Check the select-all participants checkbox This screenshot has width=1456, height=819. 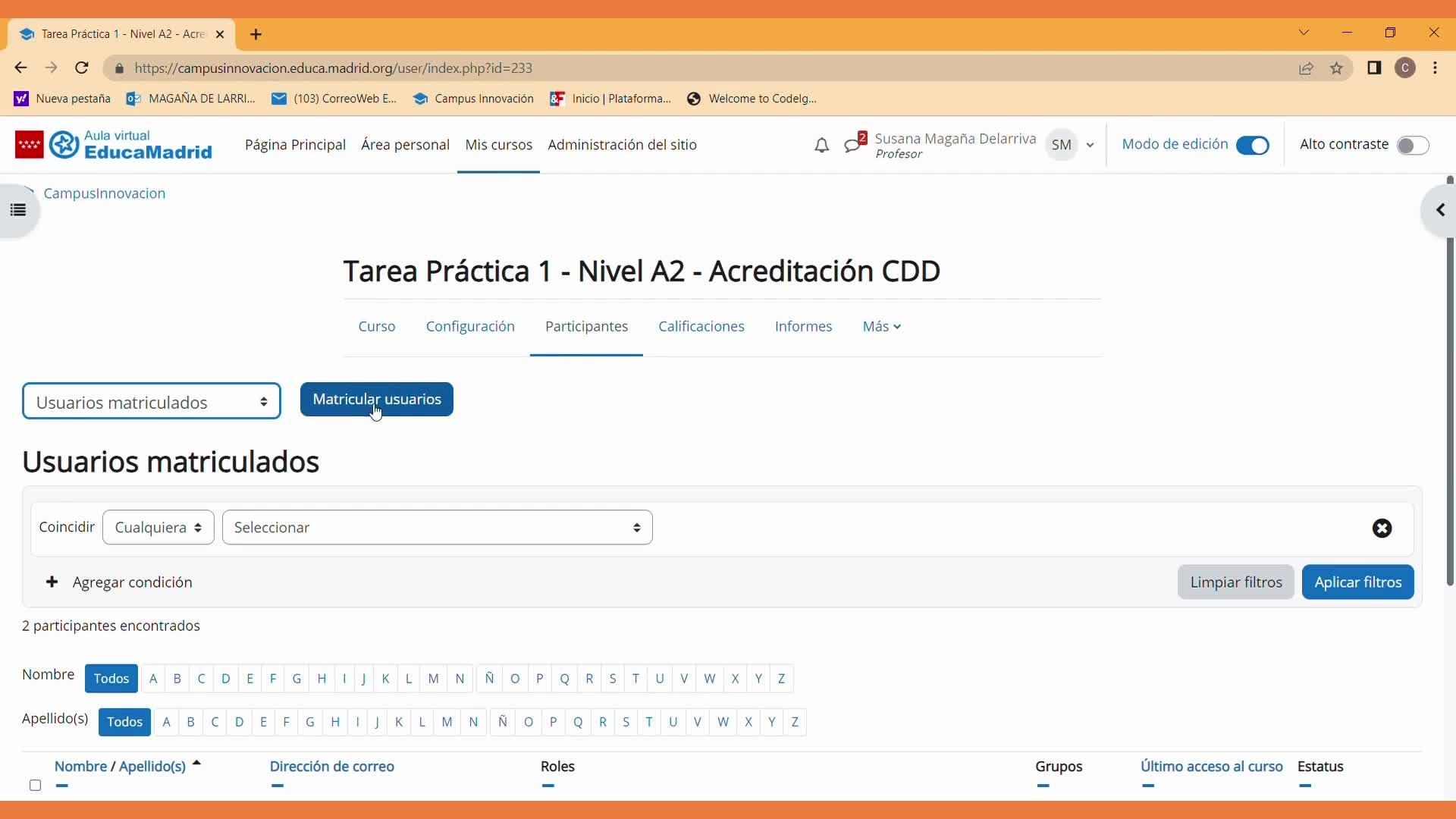point(35,785)
